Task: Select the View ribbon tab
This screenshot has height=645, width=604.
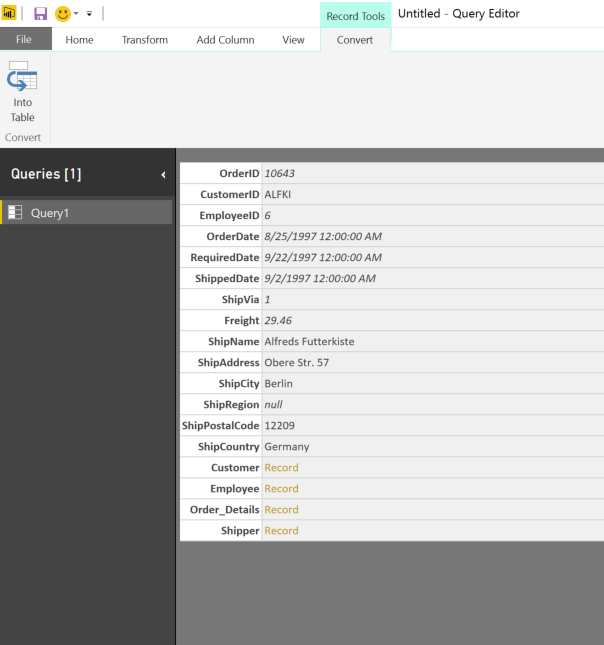Action: pyautogui.click(x=293, y=40)
